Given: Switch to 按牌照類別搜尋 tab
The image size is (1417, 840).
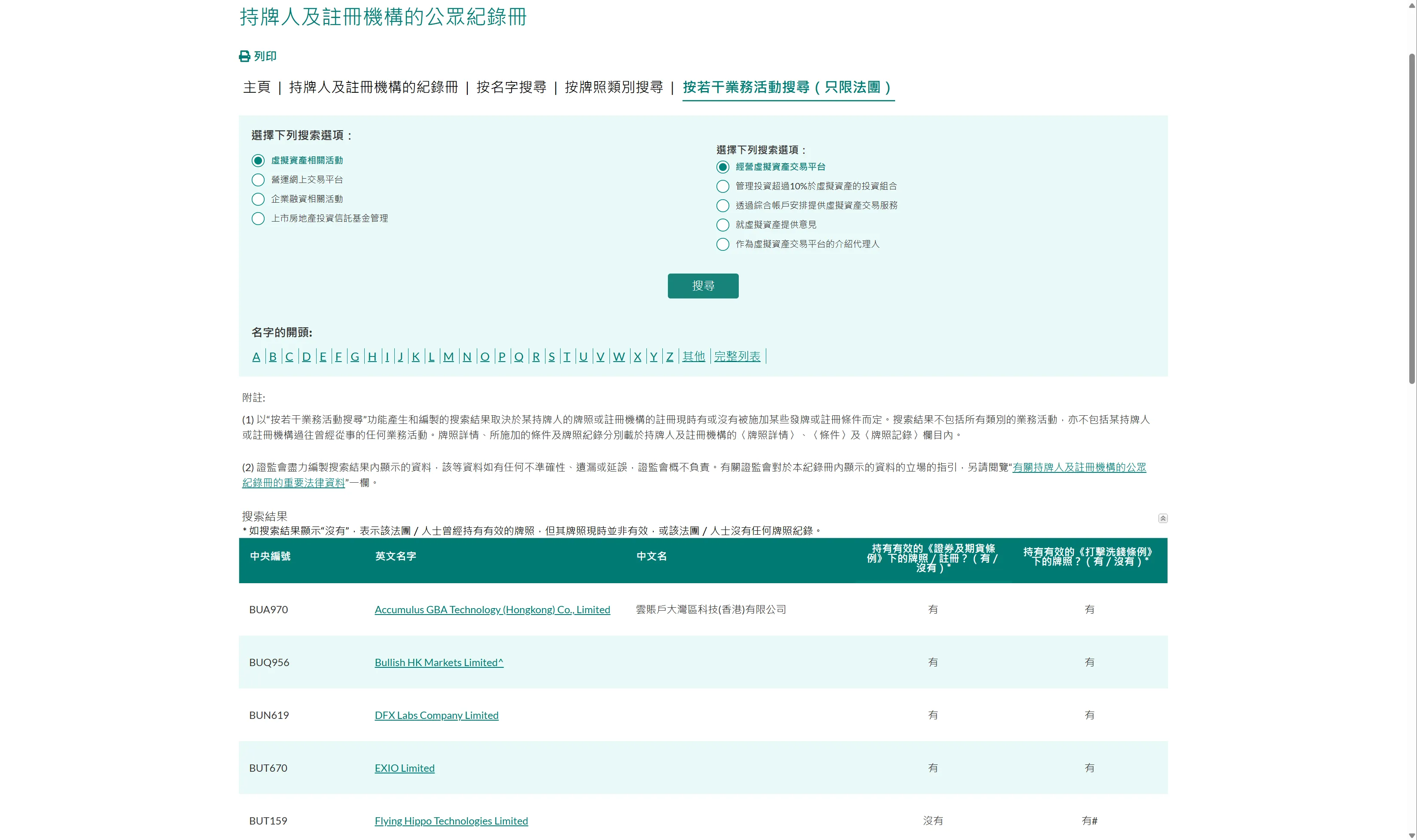Looking at the screenshot, I should tap(614, 87).
